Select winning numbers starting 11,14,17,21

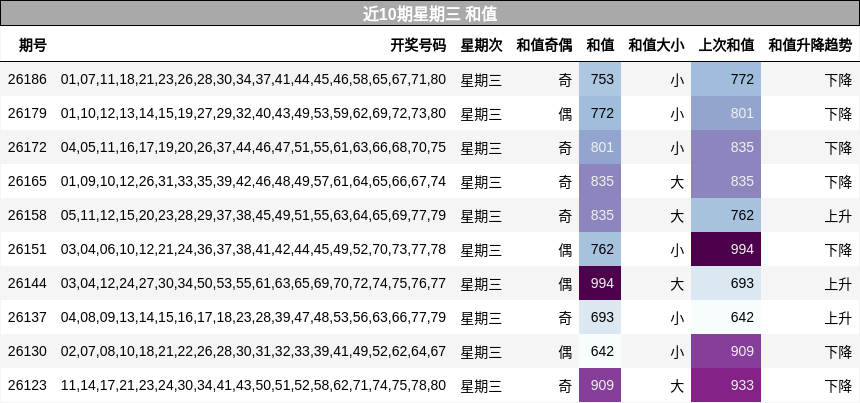point(253,385)
